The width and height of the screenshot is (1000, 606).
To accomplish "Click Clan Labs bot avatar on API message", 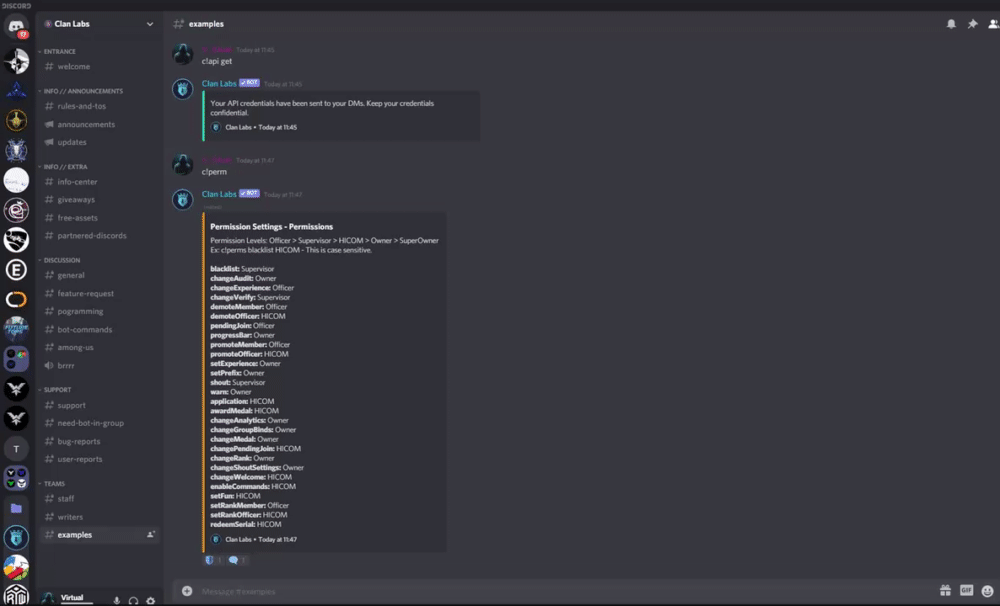I will [182, 89].
